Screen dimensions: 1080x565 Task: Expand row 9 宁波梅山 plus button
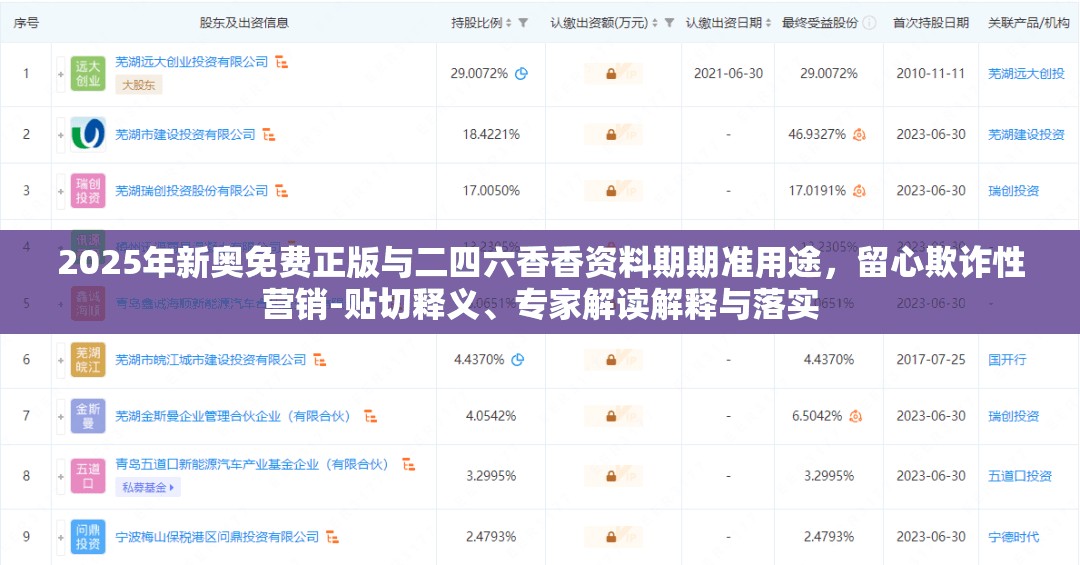tap(61, 537)
